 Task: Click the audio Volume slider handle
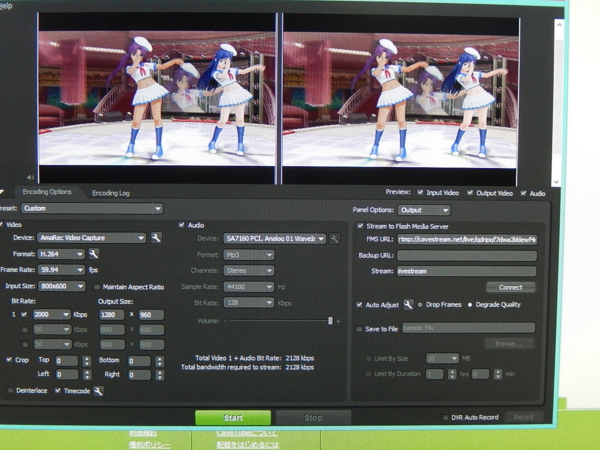tap(330, 321)
